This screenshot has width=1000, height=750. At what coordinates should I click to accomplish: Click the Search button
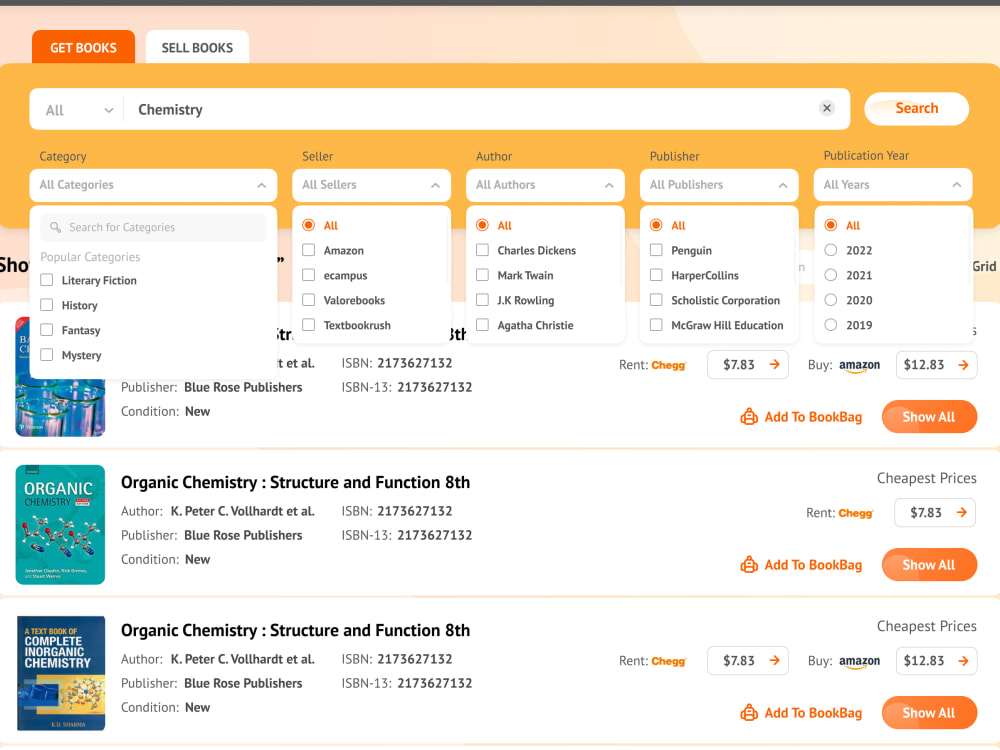click(916, 108)
